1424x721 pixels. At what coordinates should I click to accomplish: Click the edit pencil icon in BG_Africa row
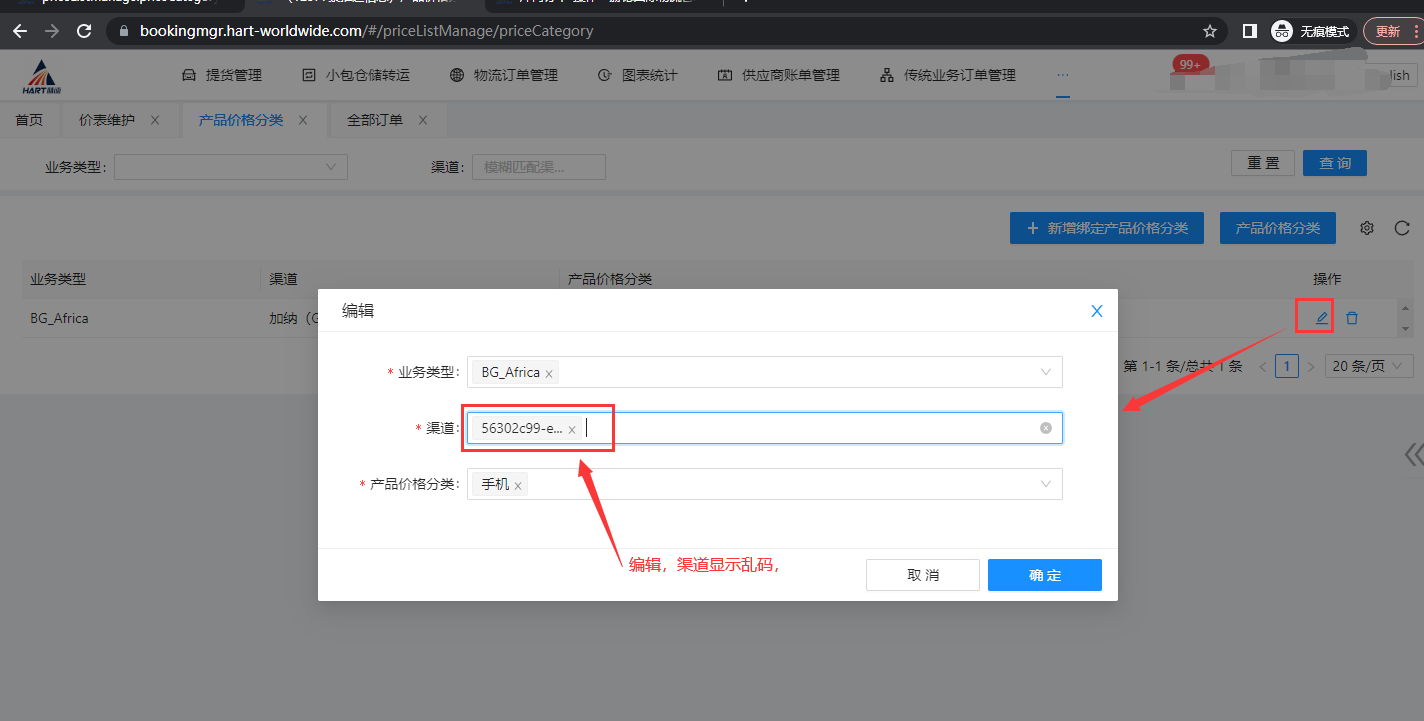tap(1321, 318)
